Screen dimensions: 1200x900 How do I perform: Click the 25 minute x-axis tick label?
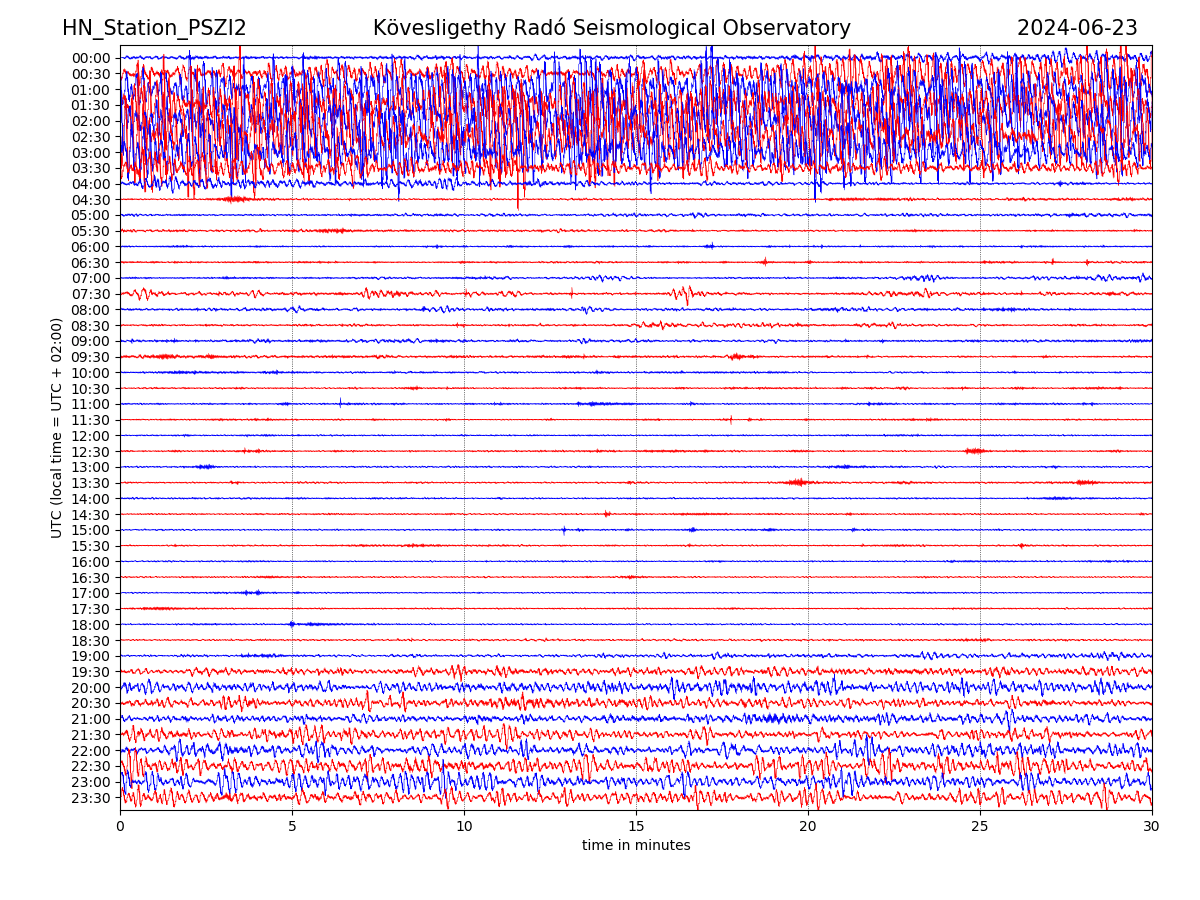[980, 826]
